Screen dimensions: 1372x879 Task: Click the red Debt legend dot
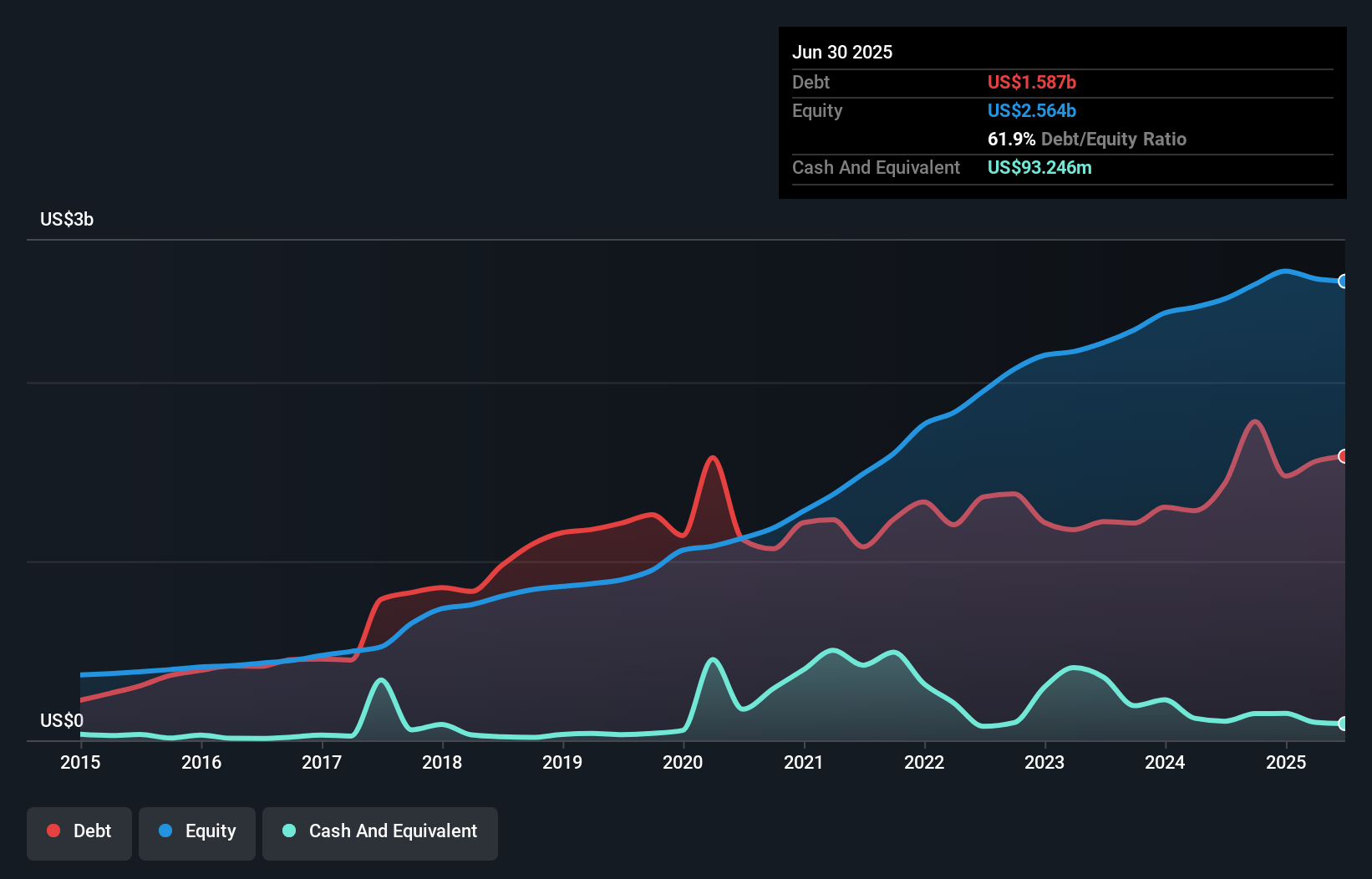(53, 831)
